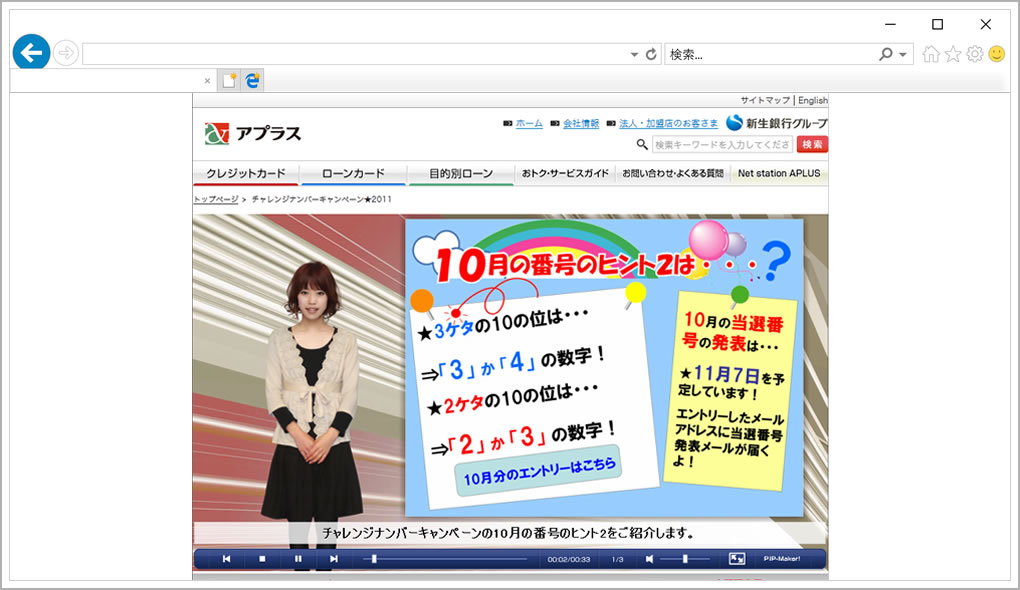Image resolution: width=1020 pixels, height=590 pixels.
Task: Focus the browser address bar
Action: pos(355,54)
